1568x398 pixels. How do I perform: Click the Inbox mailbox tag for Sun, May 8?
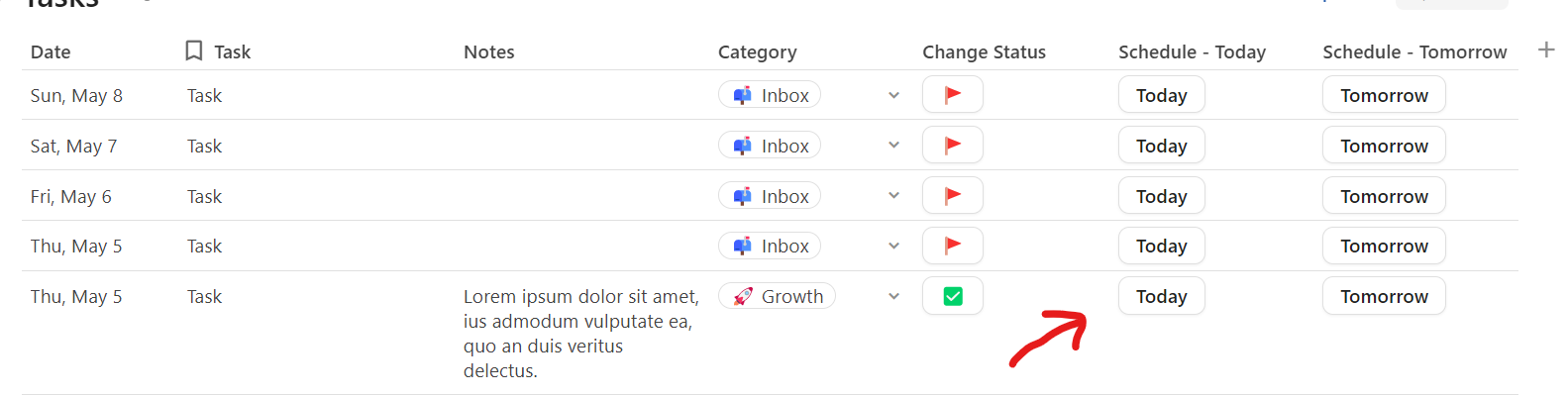pyautogui.click(x=770, y=95)
